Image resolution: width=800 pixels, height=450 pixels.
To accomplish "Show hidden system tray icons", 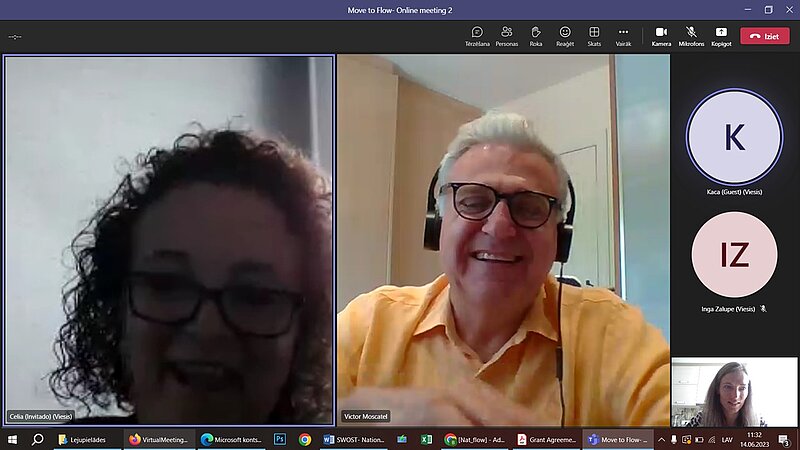I will 661,439.
